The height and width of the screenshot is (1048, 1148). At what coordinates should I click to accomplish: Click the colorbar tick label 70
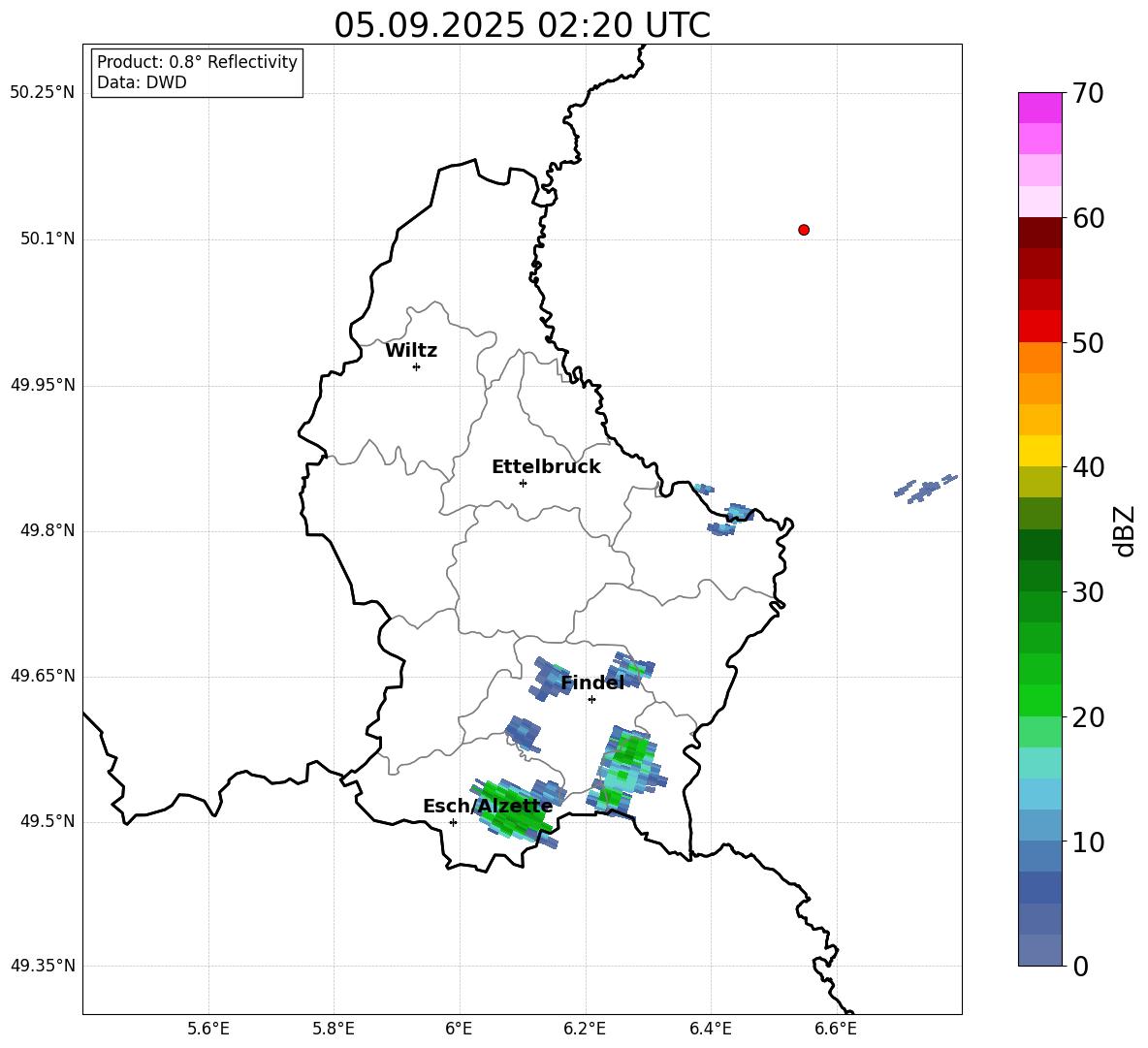1088,93
